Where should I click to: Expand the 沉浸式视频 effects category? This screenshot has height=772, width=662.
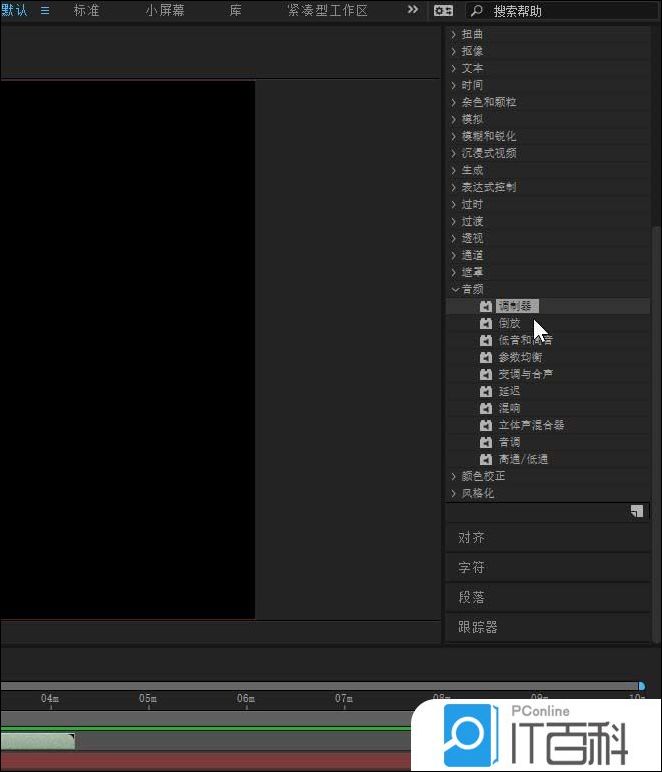454,153
